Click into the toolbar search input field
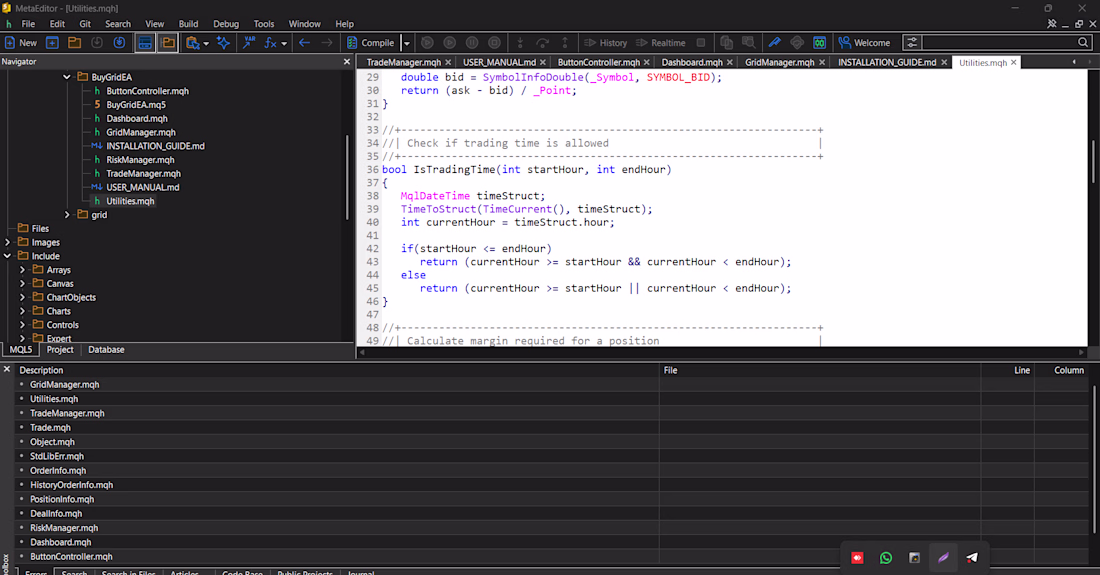This screenshot has height=575, width=1100. [x=1000, y=43]
